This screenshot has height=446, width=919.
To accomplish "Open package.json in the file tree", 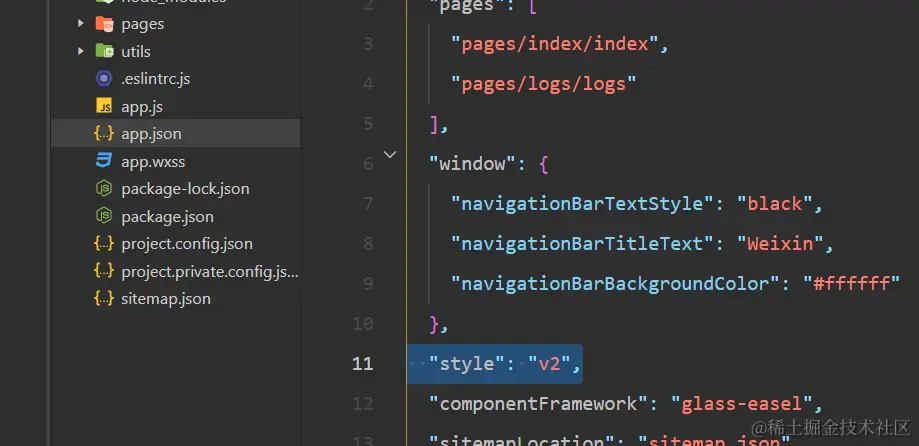I will 167,217.
